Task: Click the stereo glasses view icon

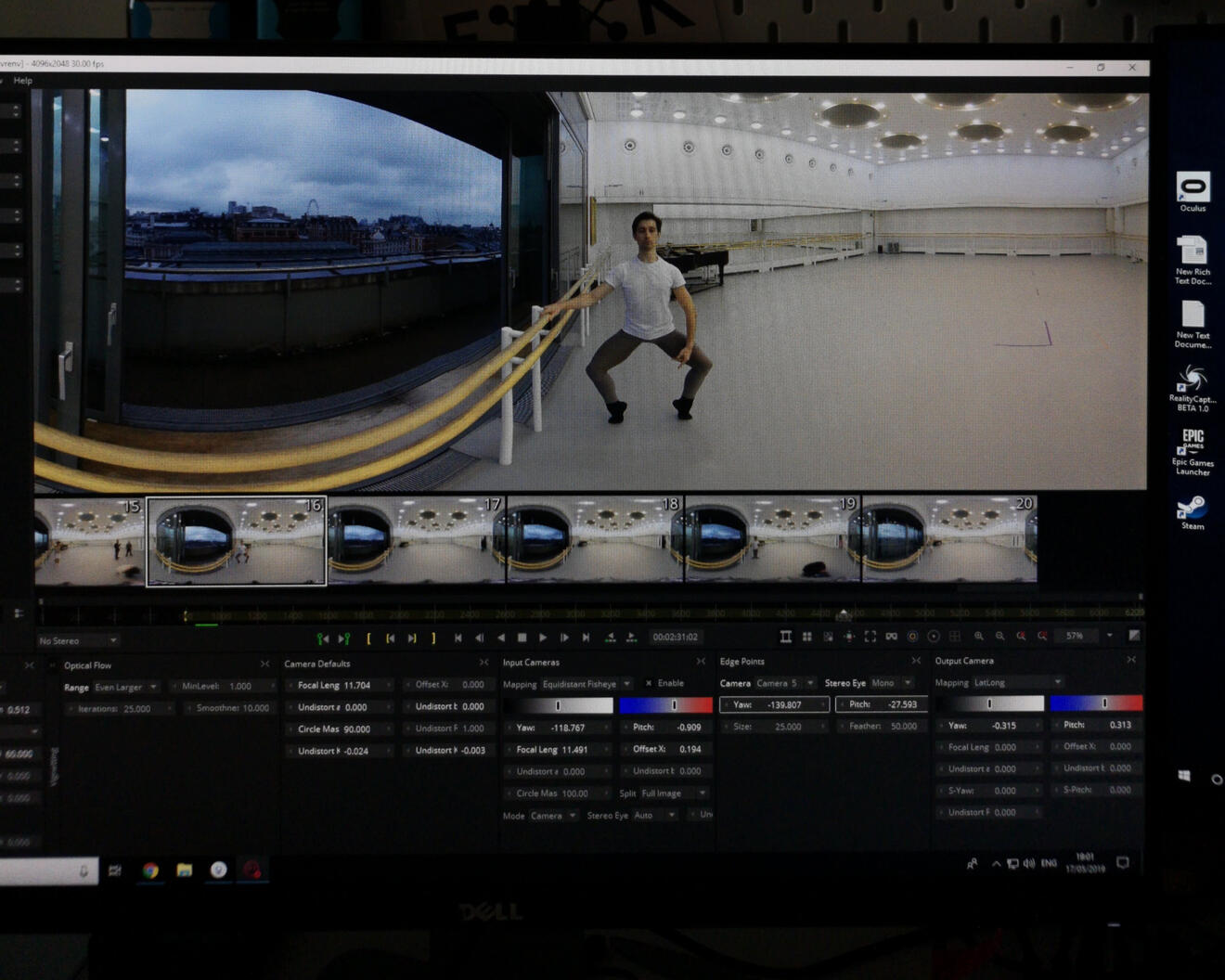Action: (x=891, y=637)
